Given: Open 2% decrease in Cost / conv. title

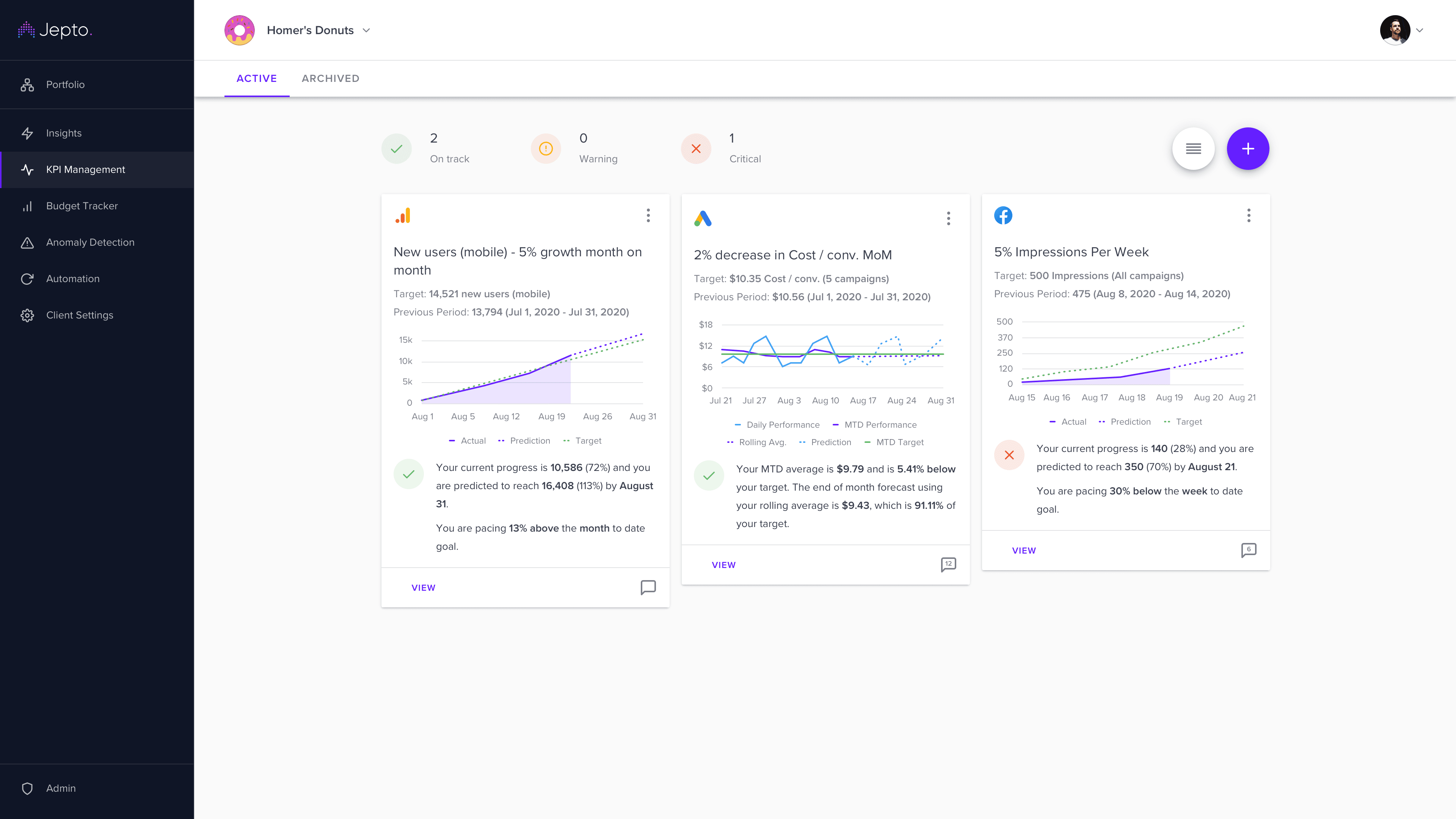Looking at the screenshot, I should coord(792,255).
